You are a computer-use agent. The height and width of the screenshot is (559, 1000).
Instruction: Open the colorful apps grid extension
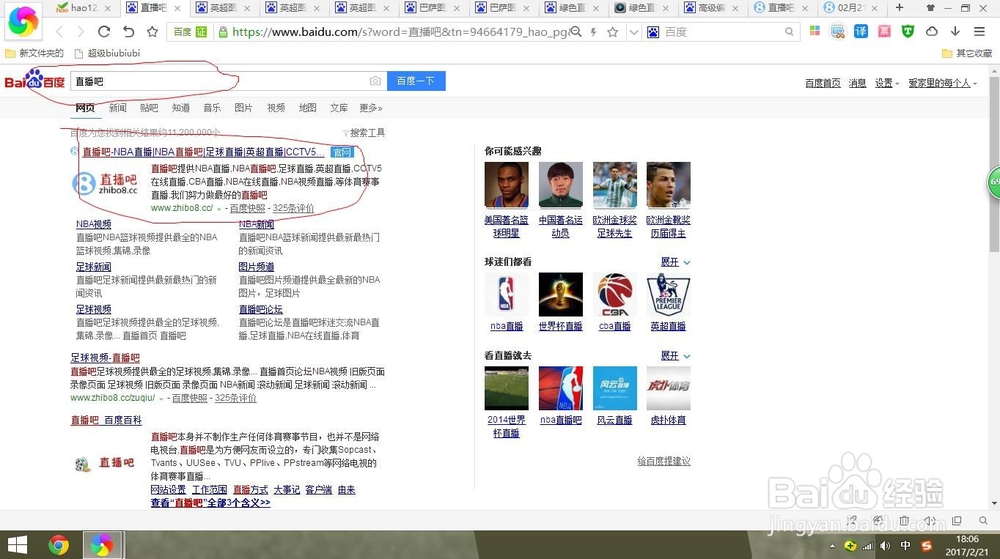click(x=814, y=31)
